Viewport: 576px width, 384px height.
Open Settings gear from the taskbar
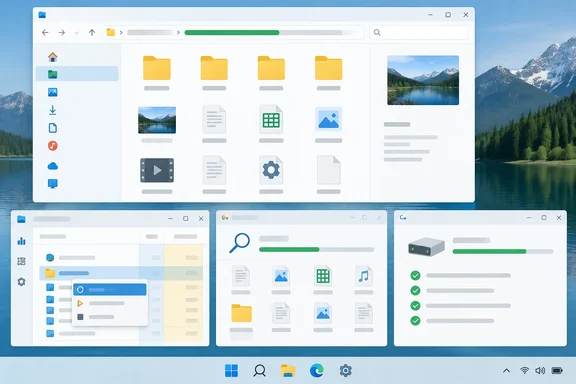345,370
